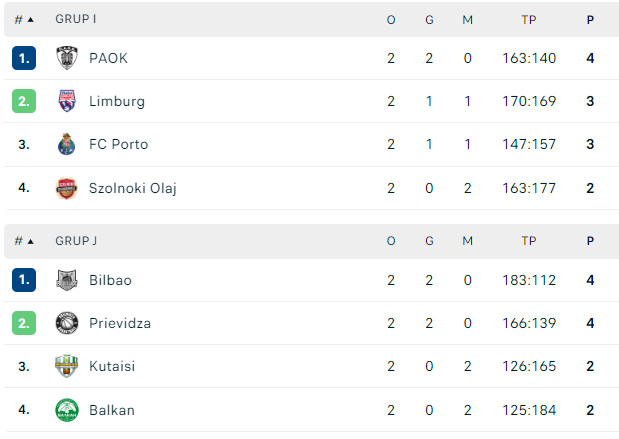Click the green rank 2 badge for Limburg
This screenshot has width=619, height=439.
(24, 101)
